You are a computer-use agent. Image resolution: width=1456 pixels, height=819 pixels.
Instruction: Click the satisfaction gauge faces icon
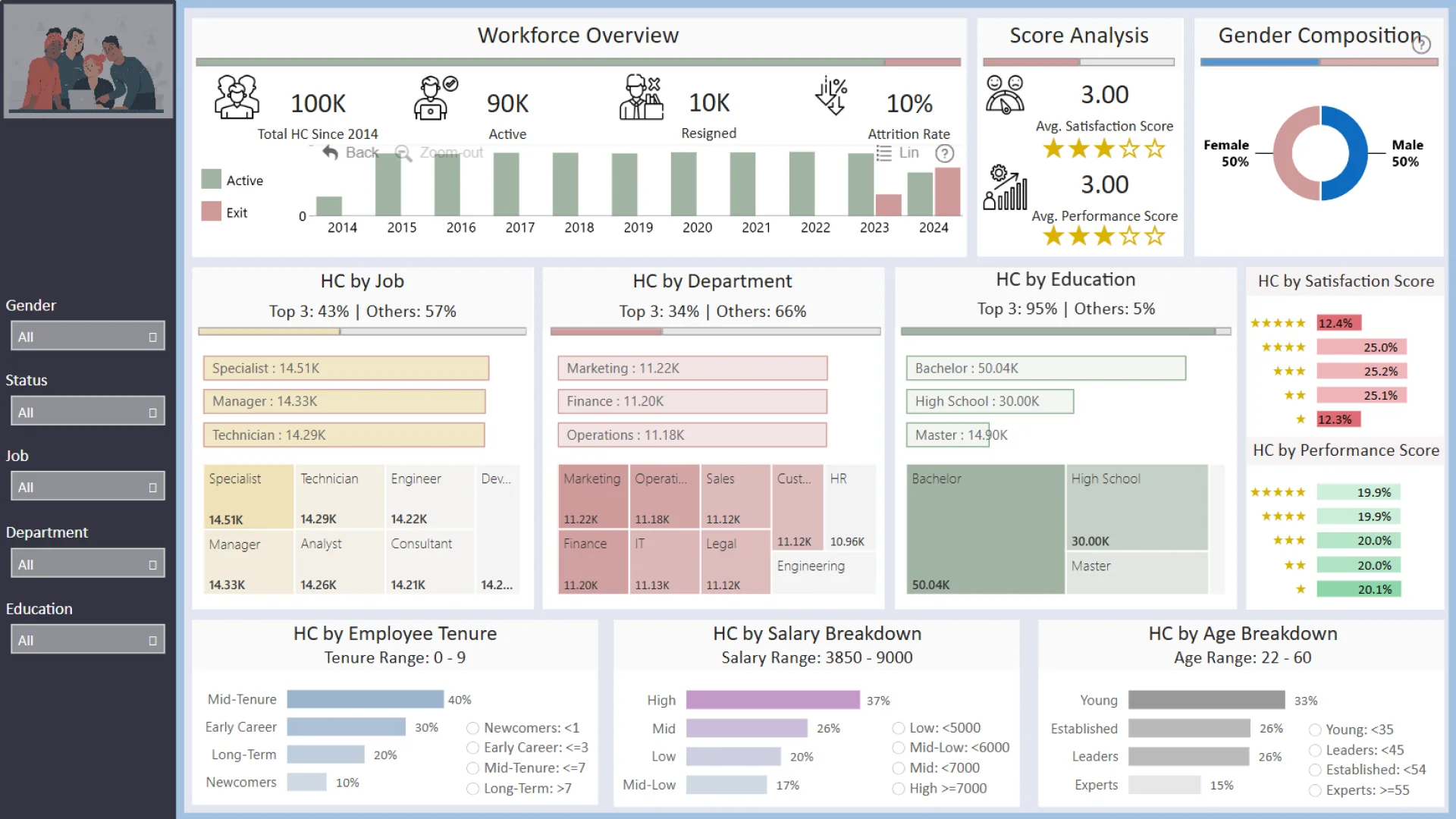tap(1005, 95)
